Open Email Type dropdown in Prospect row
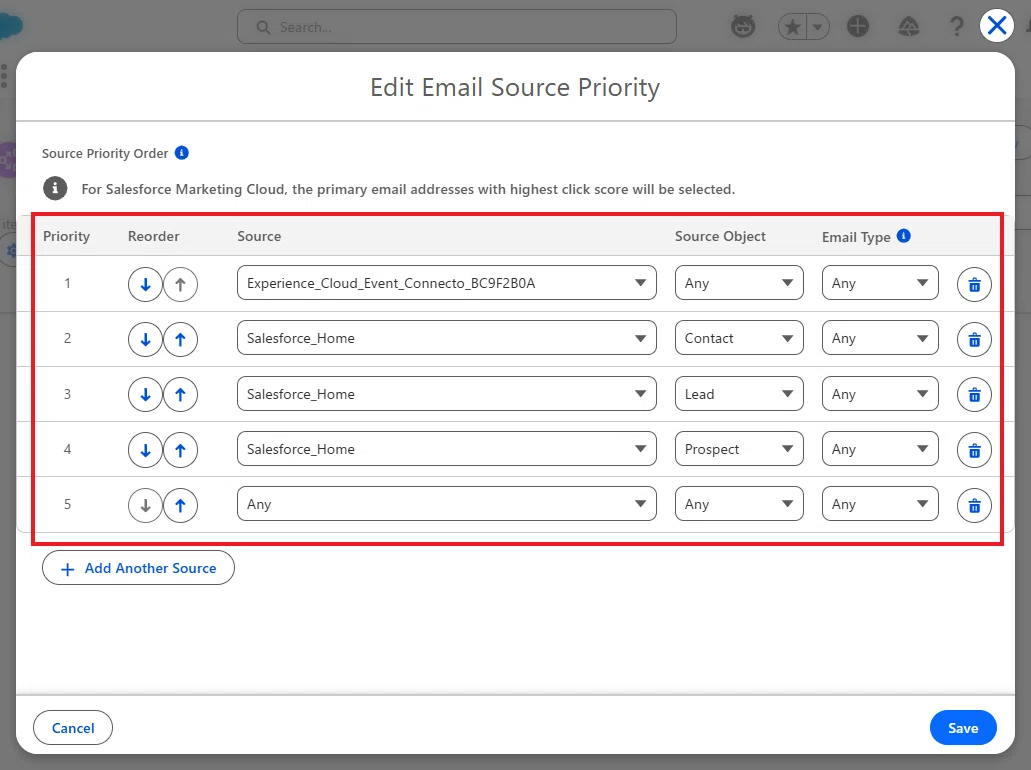Viewport: 1031px width, 770px height. (x=880, y=449)
